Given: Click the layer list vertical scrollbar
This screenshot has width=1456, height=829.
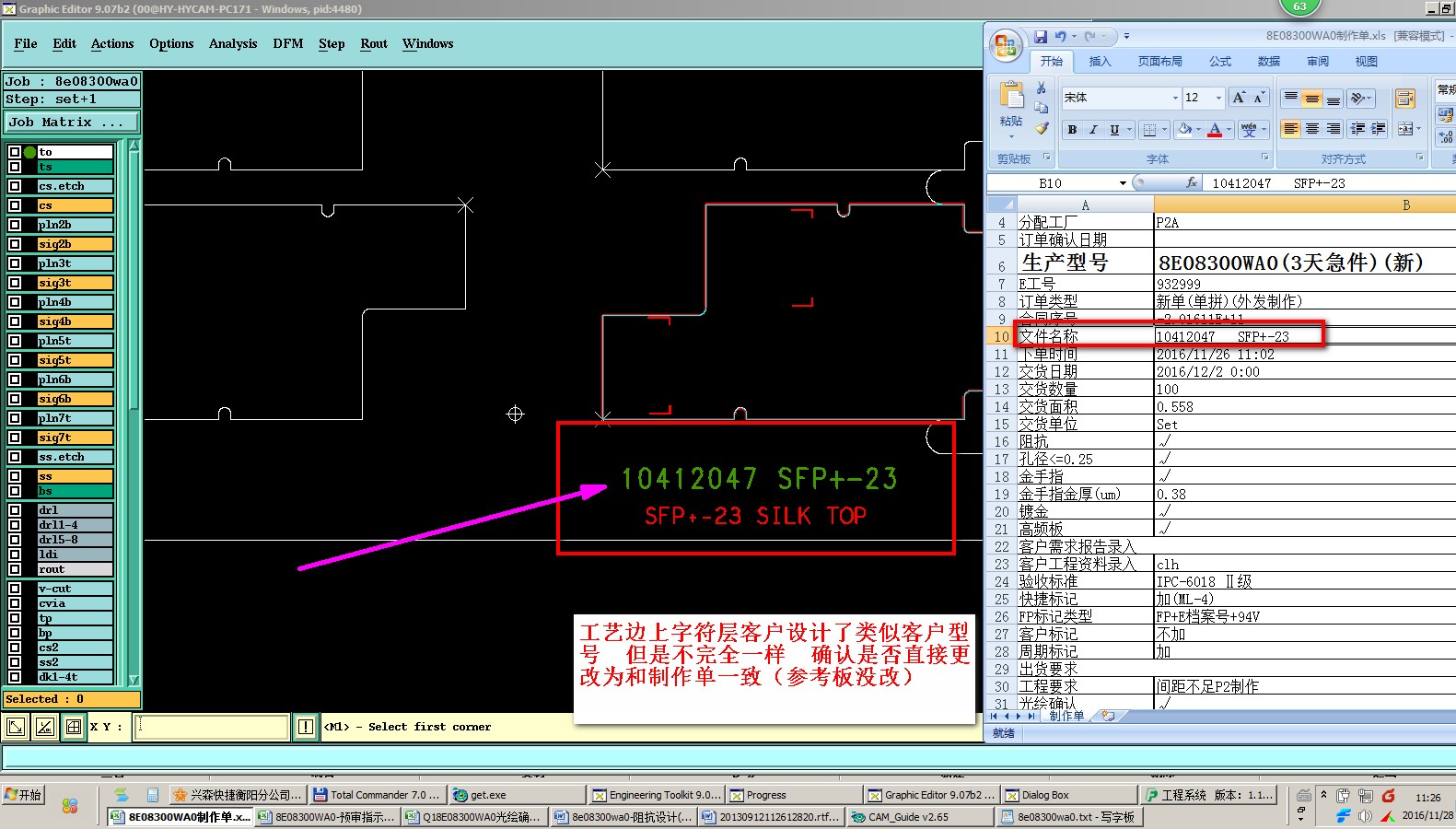Looking at the screenshot, I should (x=134, y=412).
